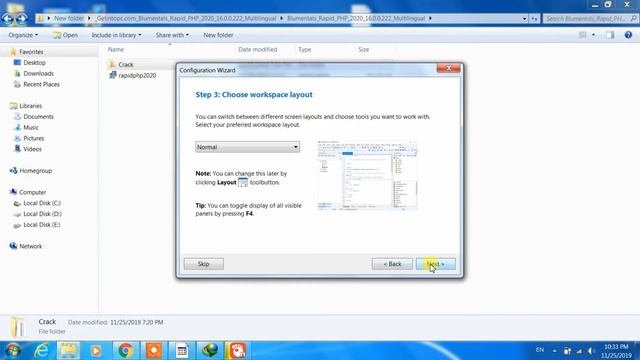Close the Configuration Wizard dialog
The width and height of the screenshot is (640, 360).
point(448,68)
